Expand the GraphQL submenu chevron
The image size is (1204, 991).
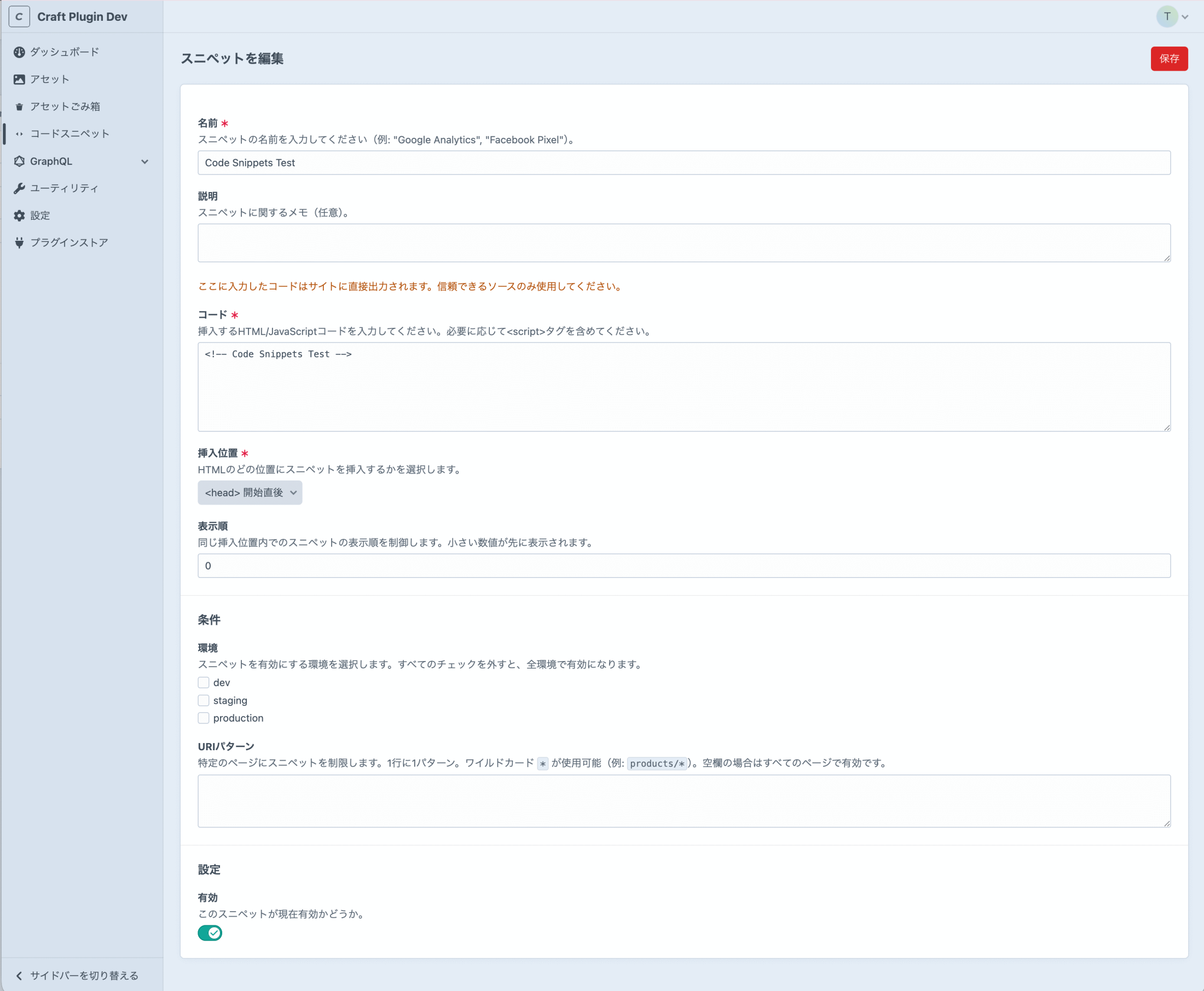pos(145,161)
